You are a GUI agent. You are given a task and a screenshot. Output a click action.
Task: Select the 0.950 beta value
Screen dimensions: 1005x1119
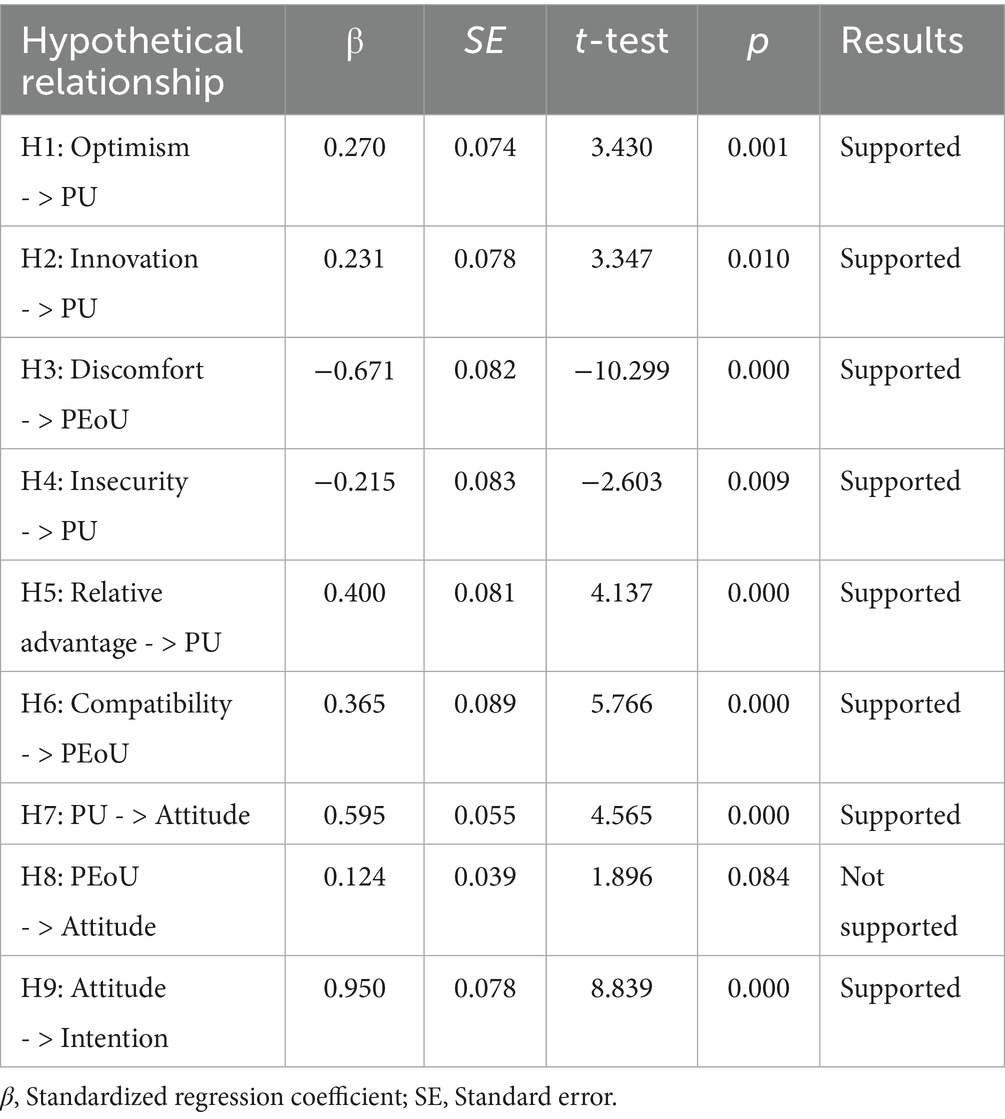click(x=354, y=988)
